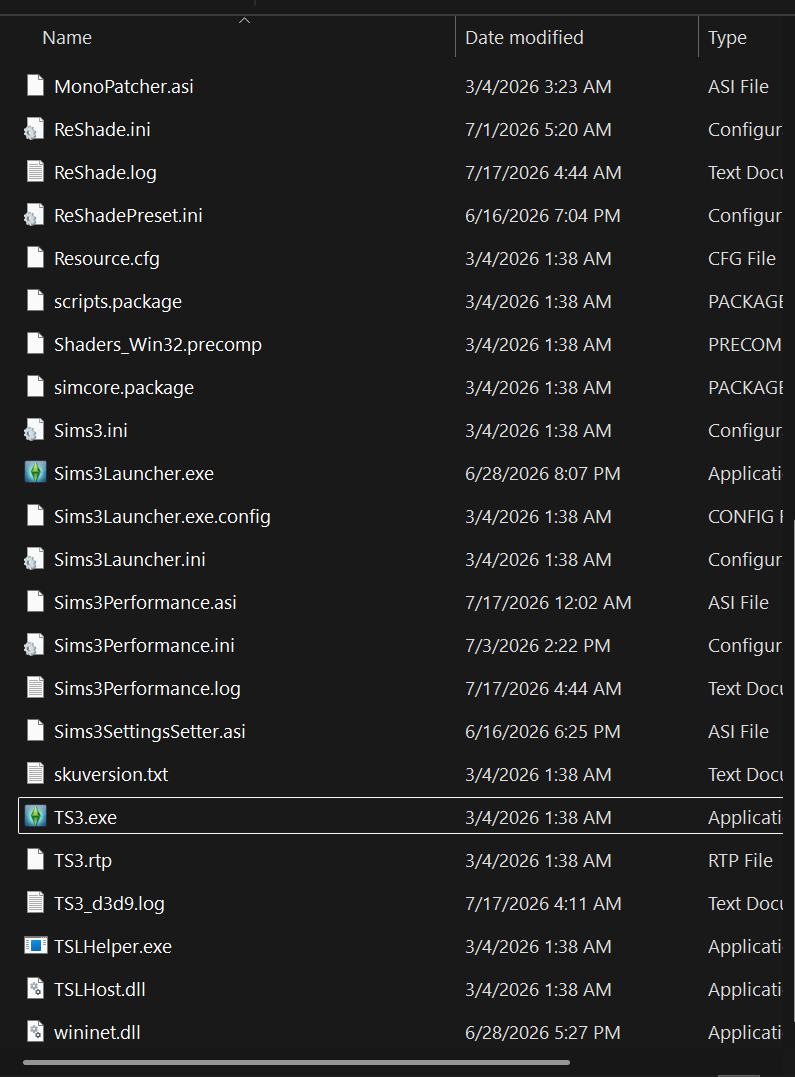
Task: Select the TS3.exe file name
Action: 85,817
